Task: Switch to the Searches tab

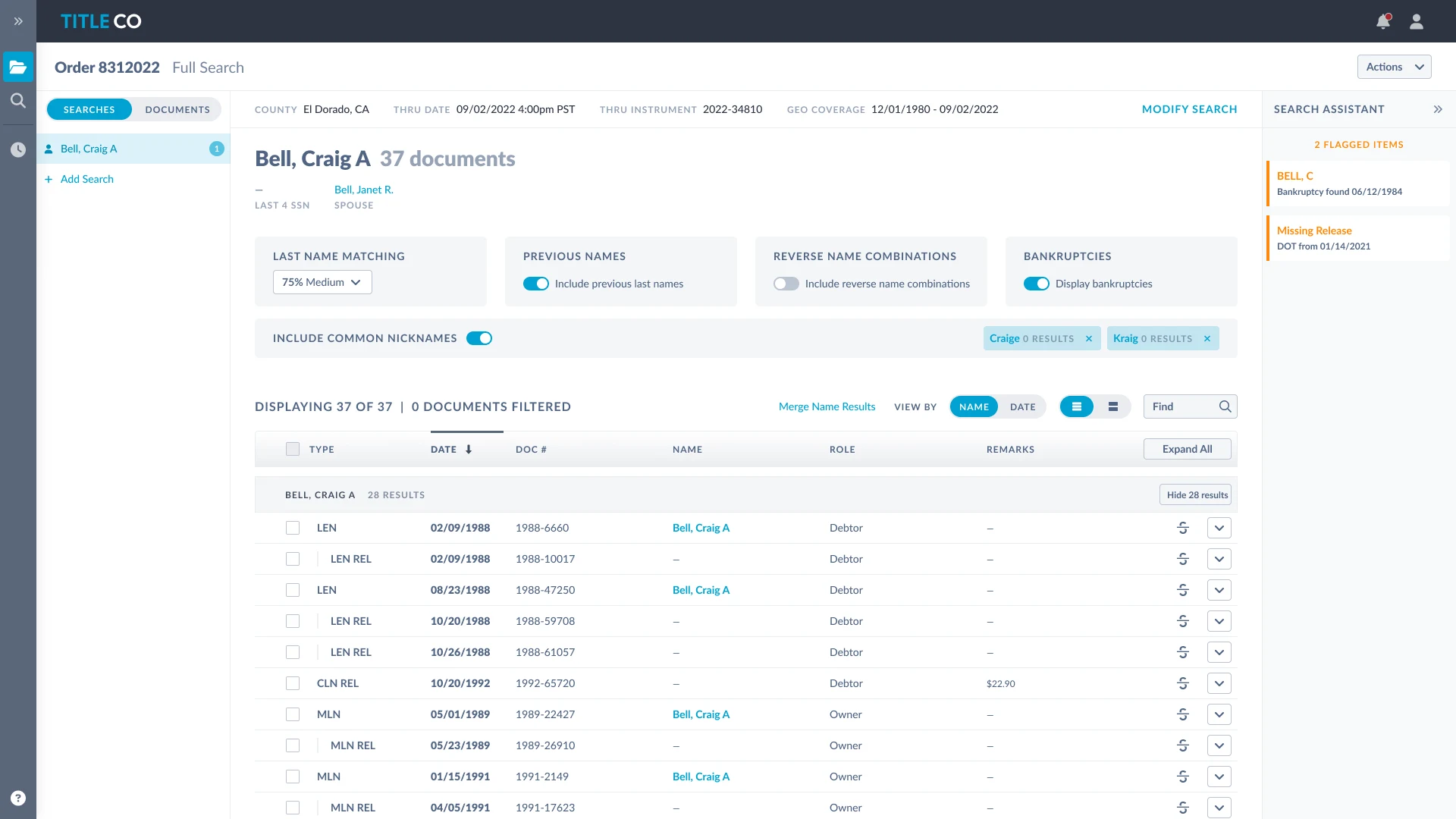Action: (x=89, y=109)
